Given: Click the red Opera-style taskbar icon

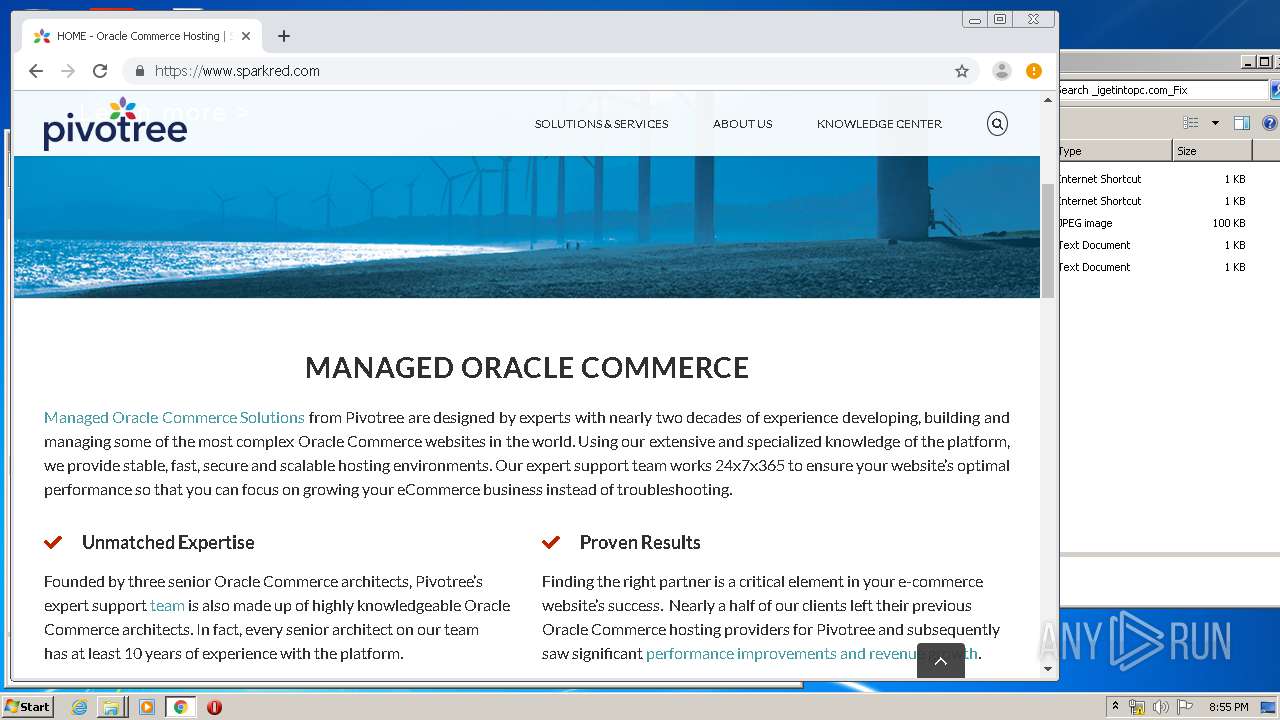Looking at the screenshot, I should click(x=214, y=707).
